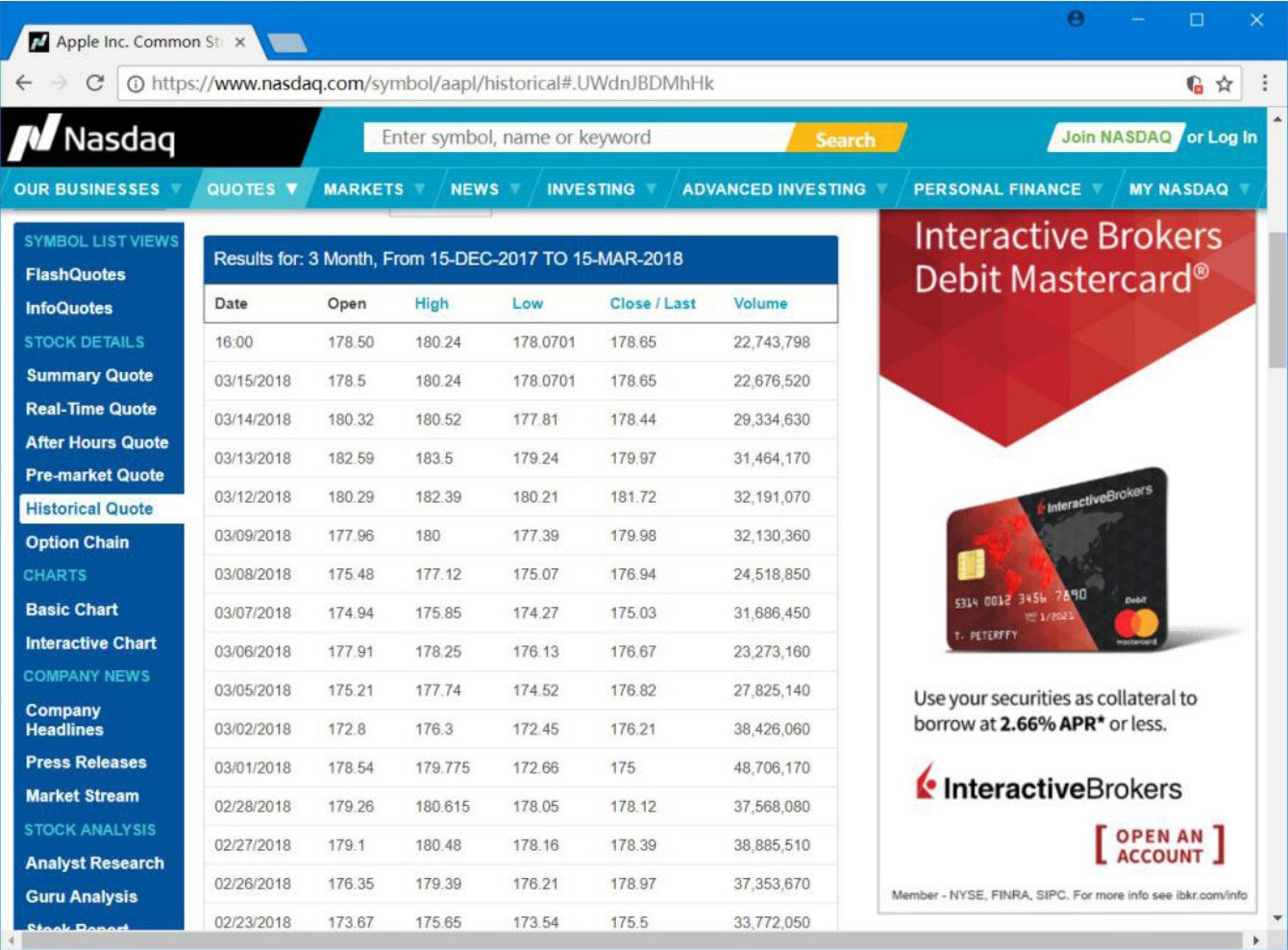Click the scroll-right arrow at bottom

pos(1256,939)
